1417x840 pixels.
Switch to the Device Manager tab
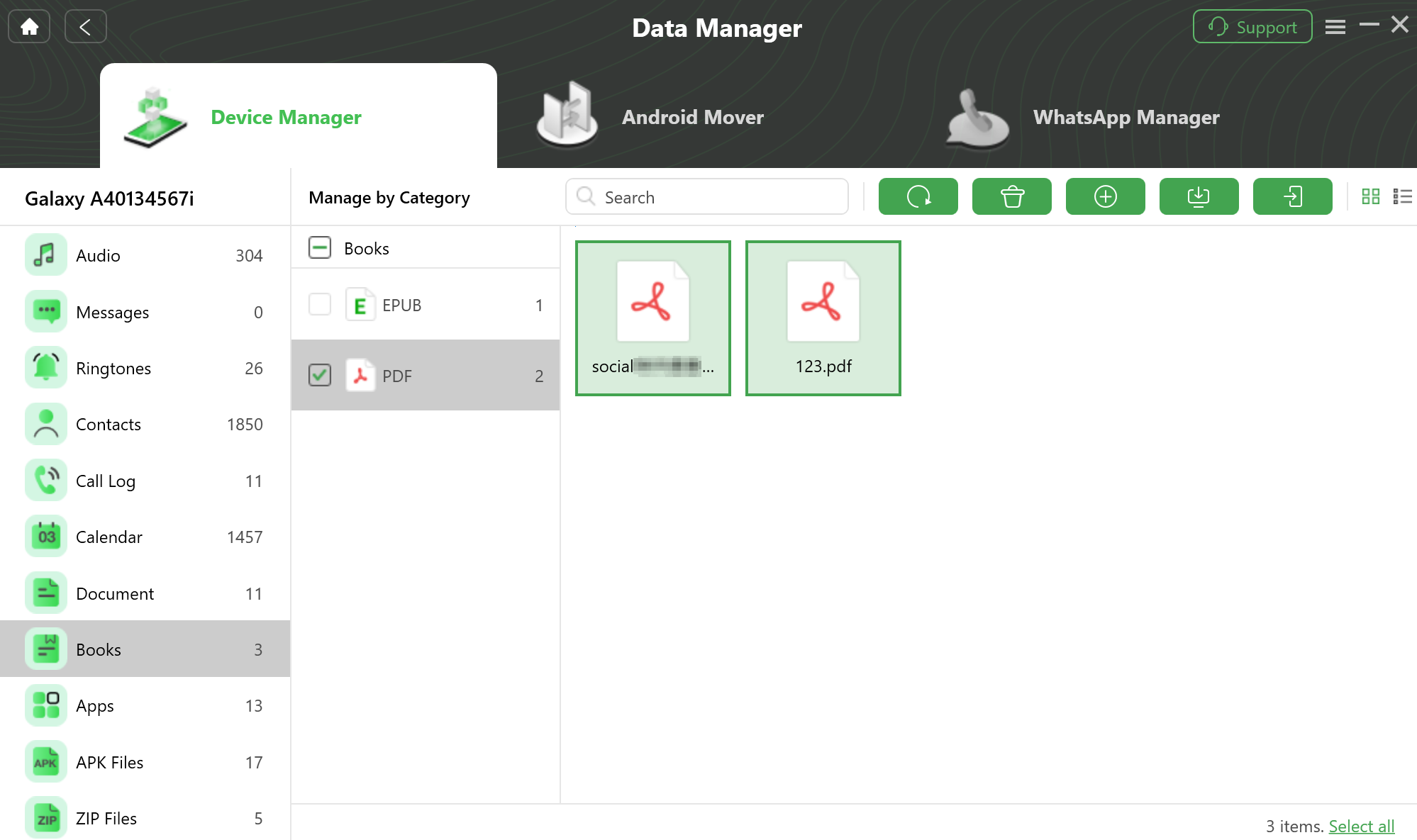click(x=299, y=116)
